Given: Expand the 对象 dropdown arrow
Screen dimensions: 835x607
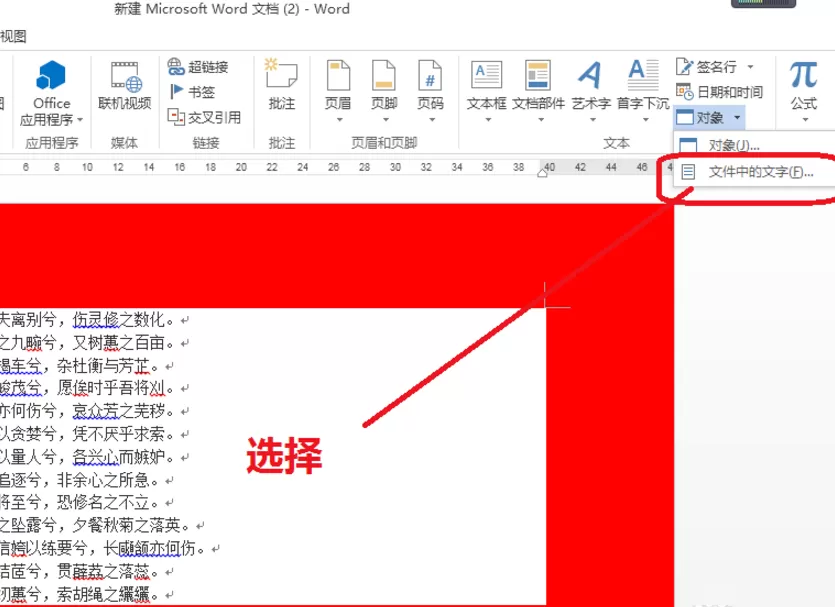Looking at the screenshot, I should 737,117.
